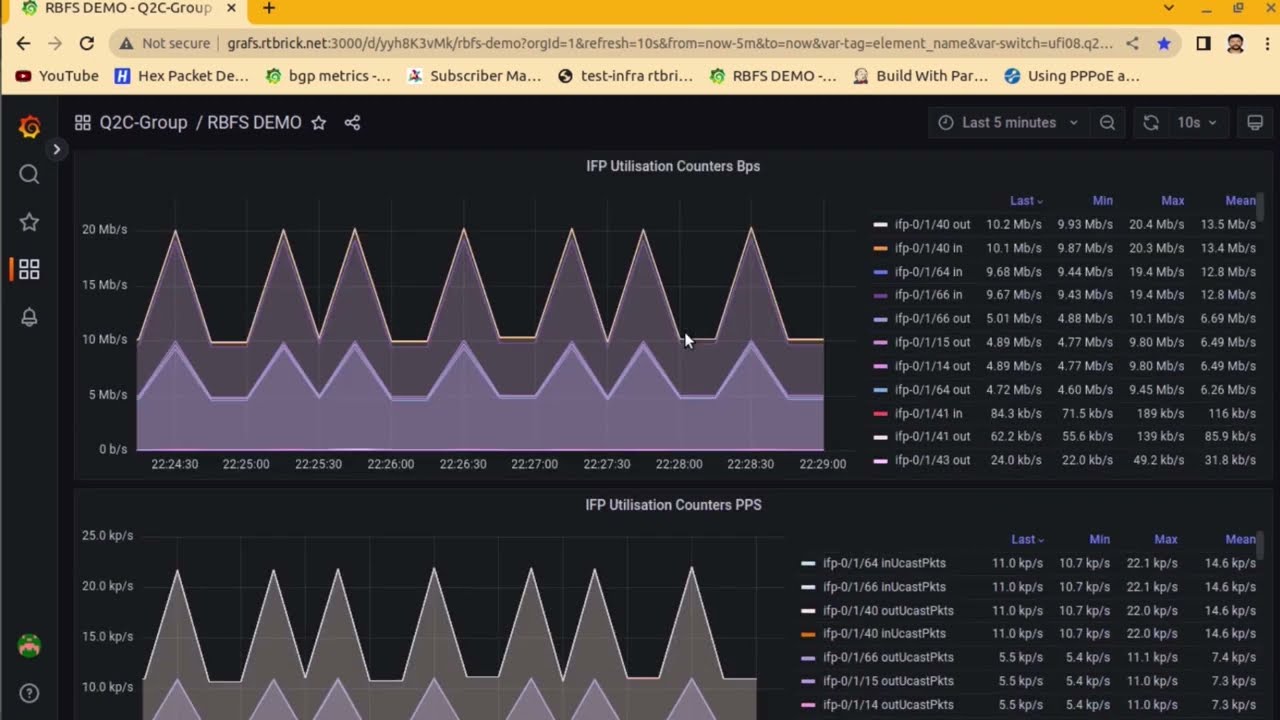Image resolution: width=1280 pixels, height=720 pixels.
Task: Open IFP Utilisation Counters PPS panel menu
Action: click(673, 505)
